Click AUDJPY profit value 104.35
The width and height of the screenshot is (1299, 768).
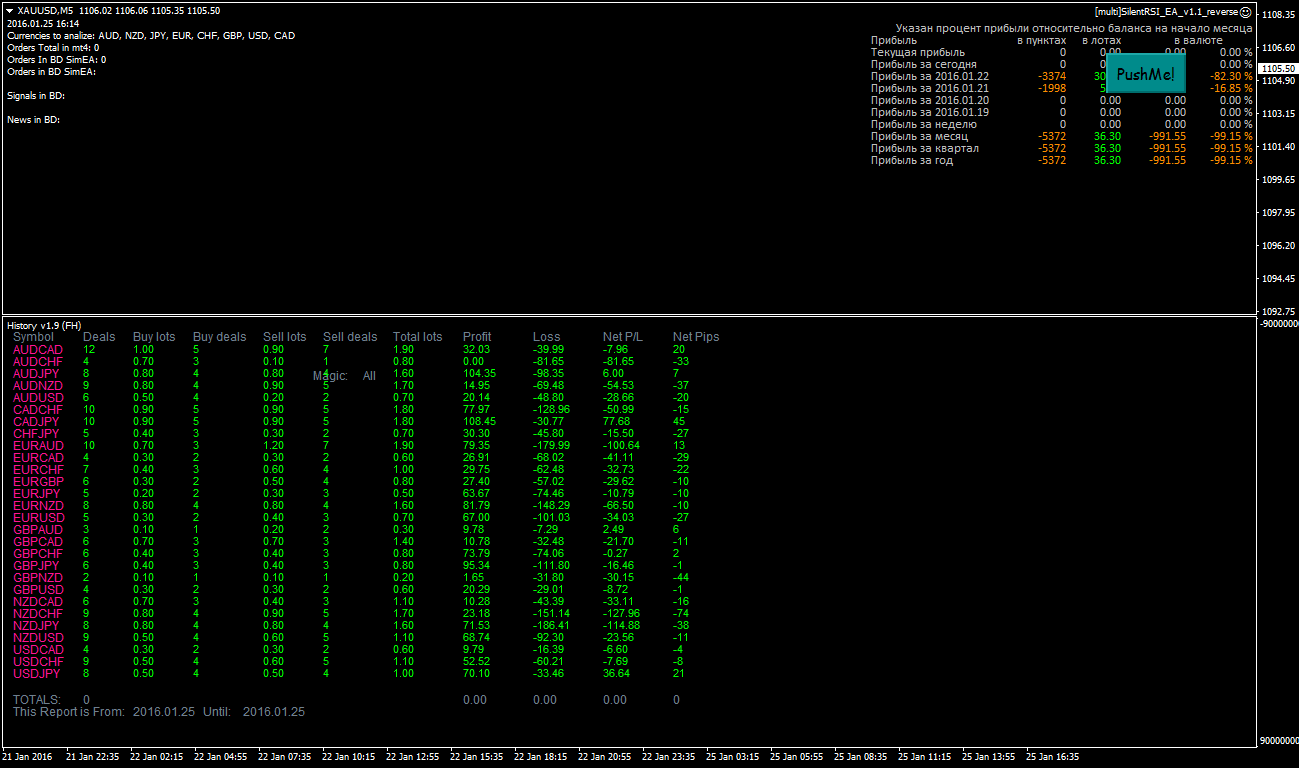[x=479, y=373]
